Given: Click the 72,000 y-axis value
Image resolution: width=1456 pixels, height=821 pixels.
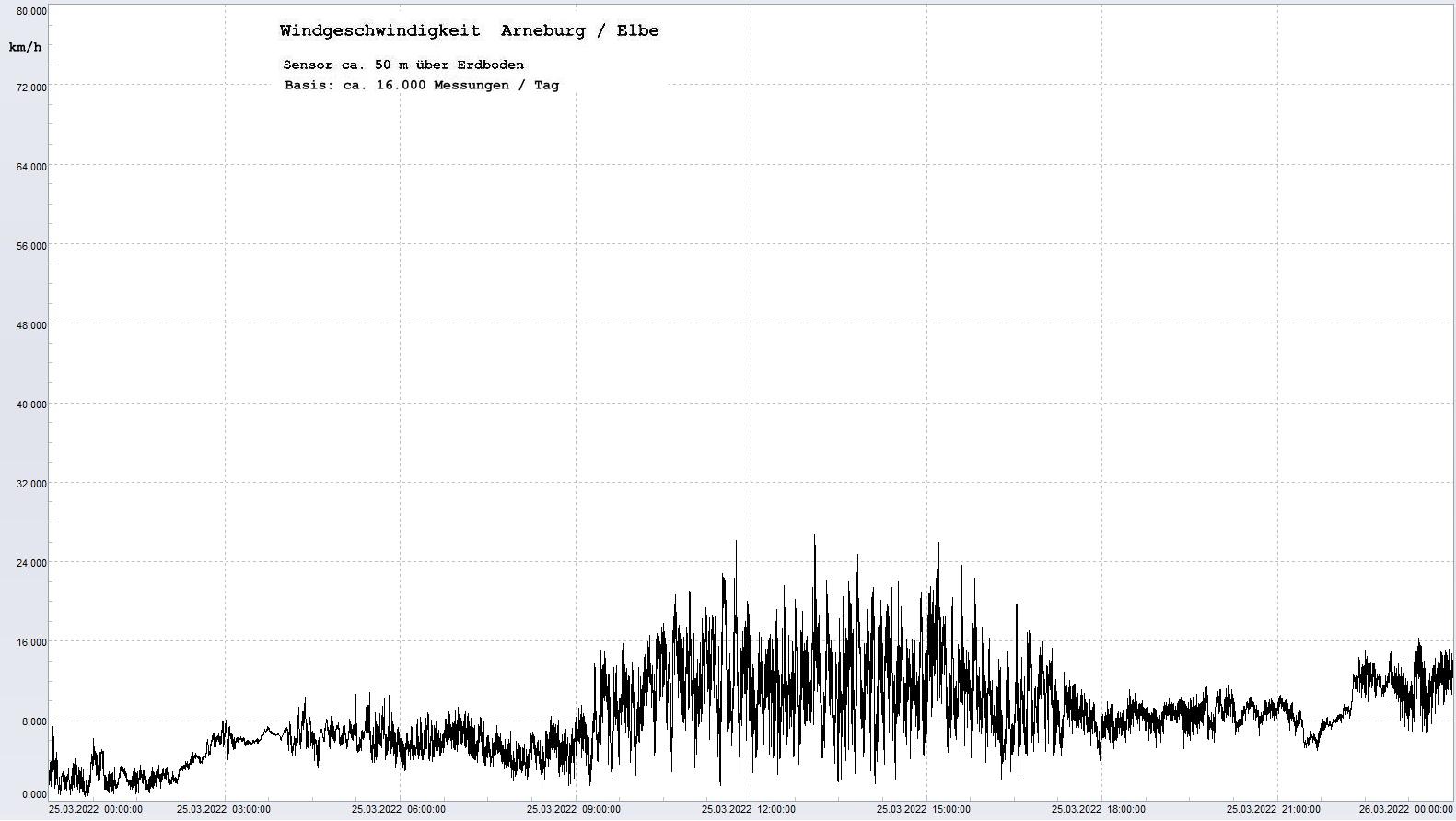Looking at the screenshot, I should (32, 88).
